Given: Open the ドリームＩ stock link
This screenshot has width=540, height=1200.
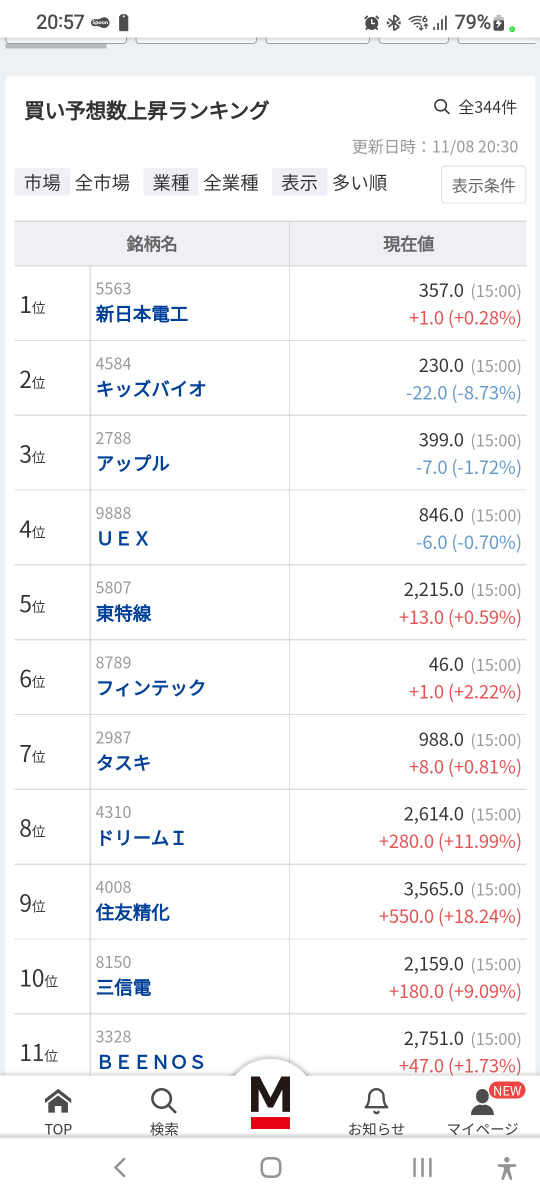Looking at the screenshot, I should click(x=141, y=838).
